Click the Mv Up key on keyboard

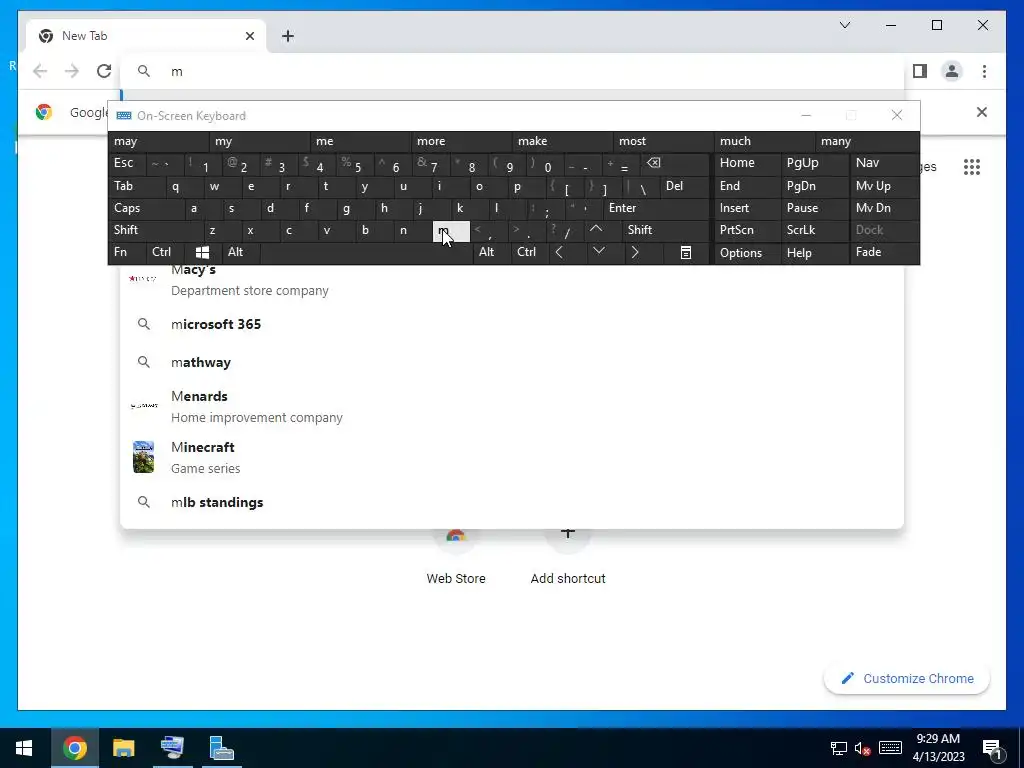coord(884,186)
